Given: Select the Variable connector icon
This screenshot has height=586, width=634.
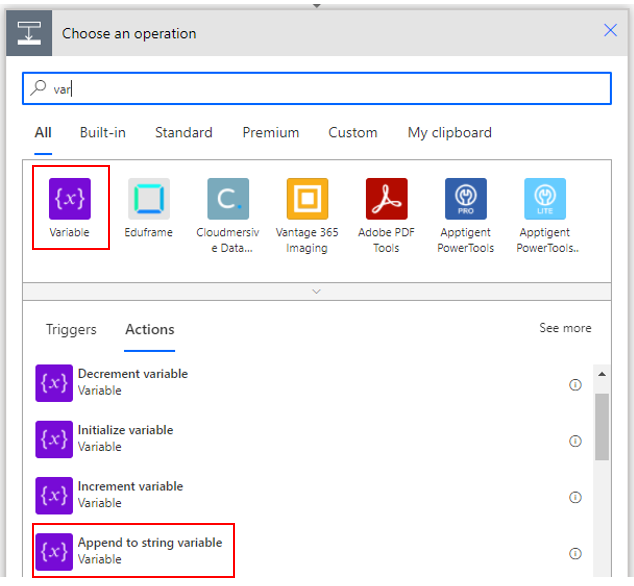Looking at the screenshot, I should (70, 199).
